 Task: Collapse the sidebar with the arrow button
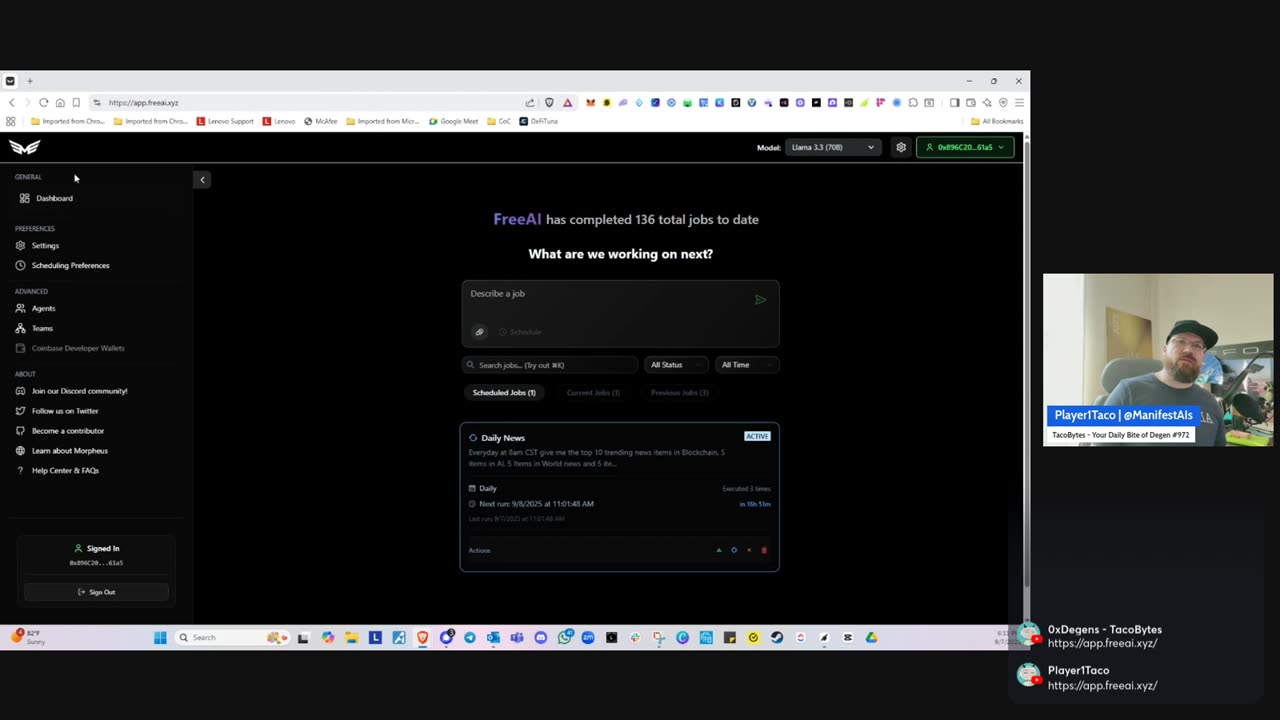(x=202, y=180)
